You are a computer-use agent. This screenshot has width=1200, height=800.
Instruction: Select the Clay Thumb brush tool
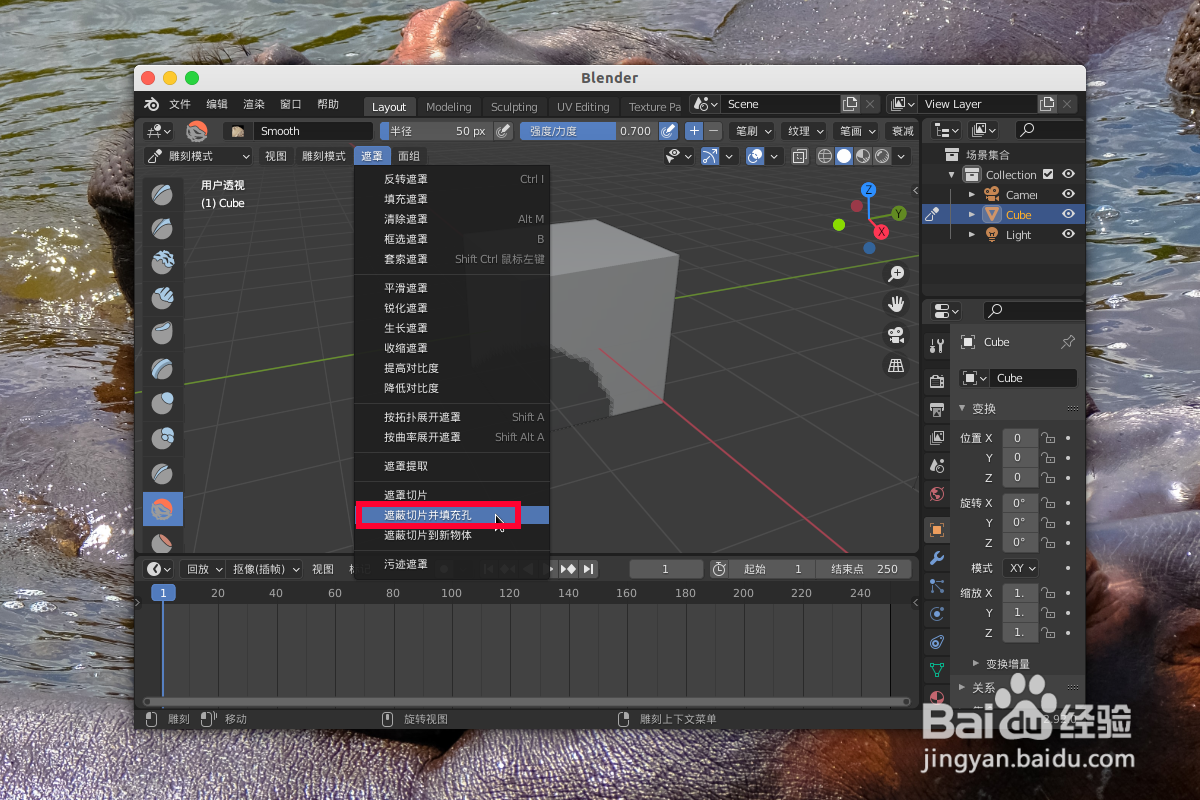163,334
